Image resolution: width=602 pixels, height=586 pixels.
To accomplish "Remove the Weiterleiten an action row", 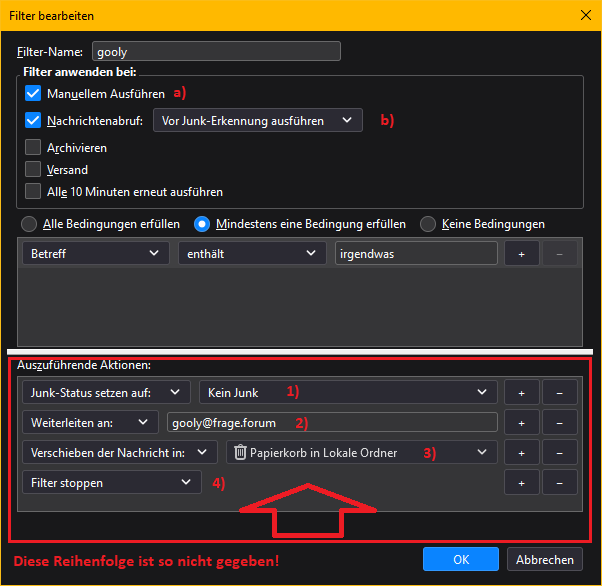I will tap(559, 423).
